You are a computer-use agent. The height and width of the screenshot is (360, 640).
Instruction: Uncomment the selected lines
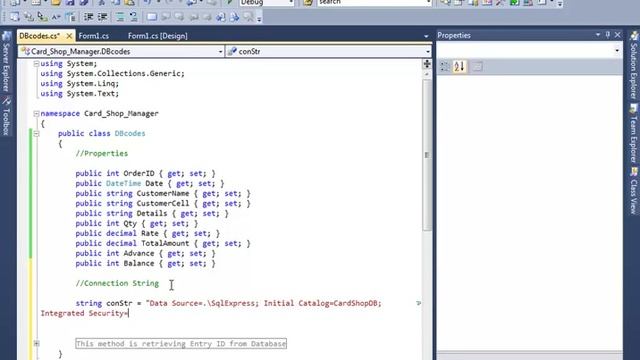coord(133,17)
